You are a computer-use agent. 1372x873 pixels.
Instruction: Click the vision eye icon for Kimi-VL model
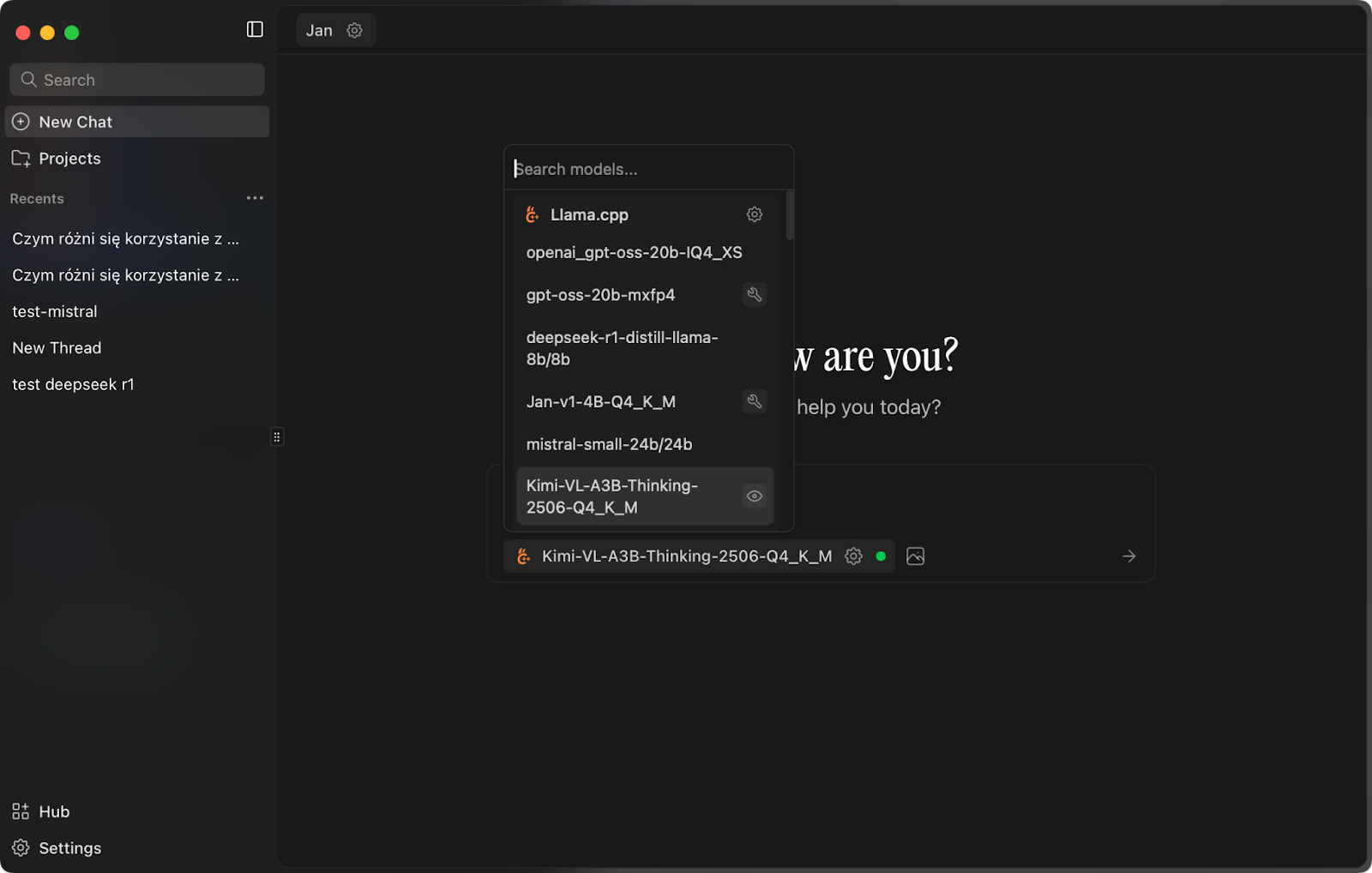[x=754, y=497]
